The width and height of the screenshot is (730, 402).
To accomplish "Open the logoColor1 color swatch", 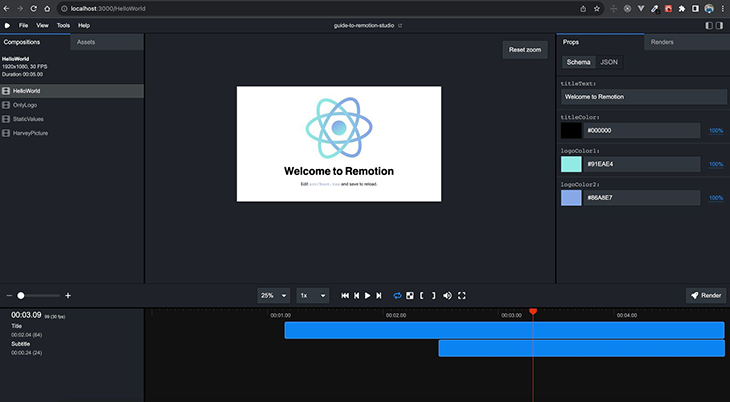I will pos(570,164).
